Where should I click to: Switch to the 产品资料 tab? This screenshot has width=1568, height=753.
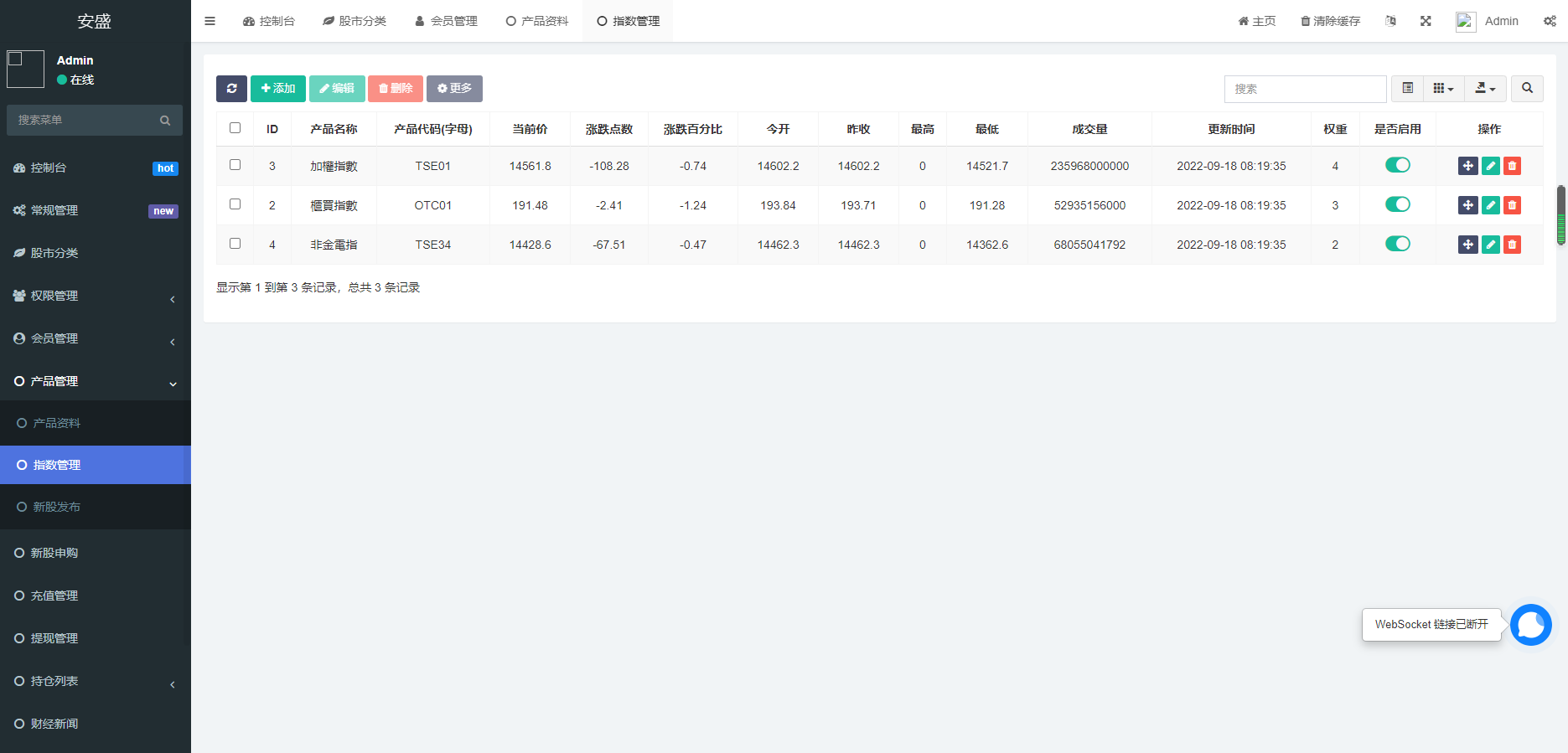pos(537,21)
